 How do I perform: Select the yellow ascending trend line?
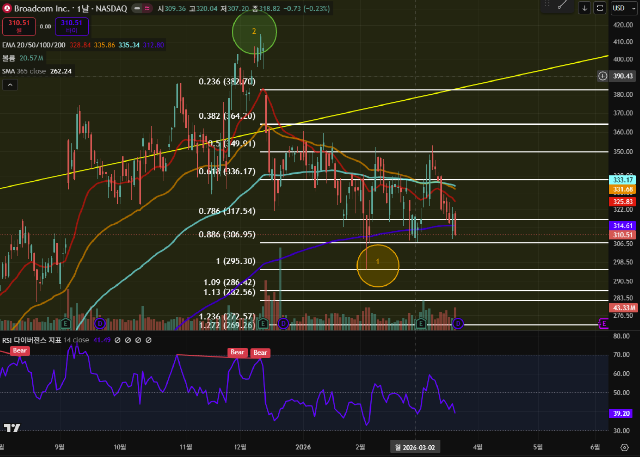(304, 122)
